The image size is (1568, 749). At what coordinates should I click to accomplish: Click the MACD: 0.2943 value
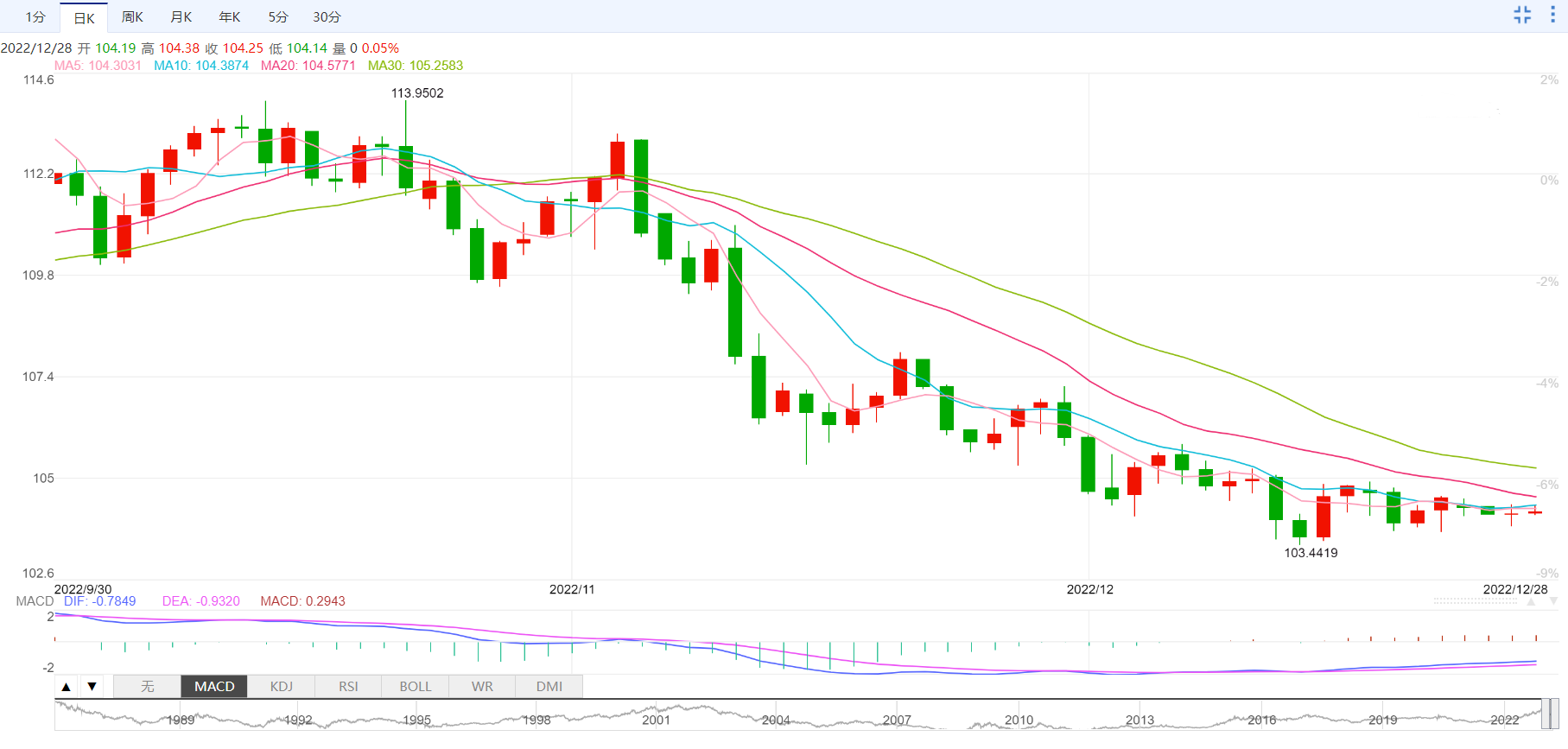pyautogui.click(x=303, y=601)
